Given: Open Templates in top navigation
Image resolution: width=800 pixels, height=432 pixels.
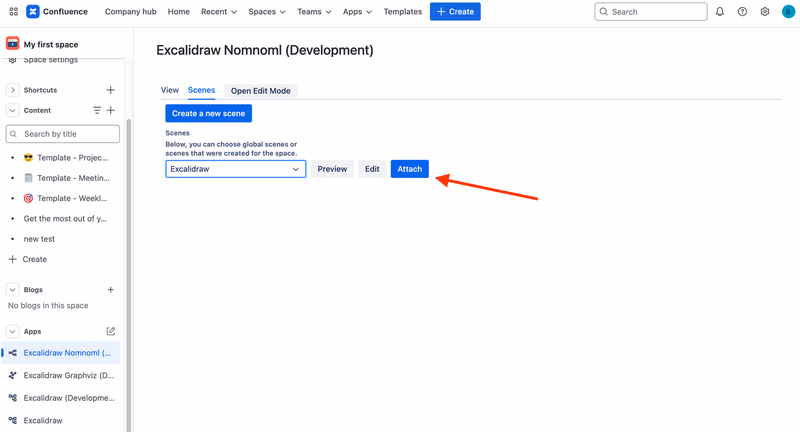Looking at the screenshot, I should pos(403,12).
